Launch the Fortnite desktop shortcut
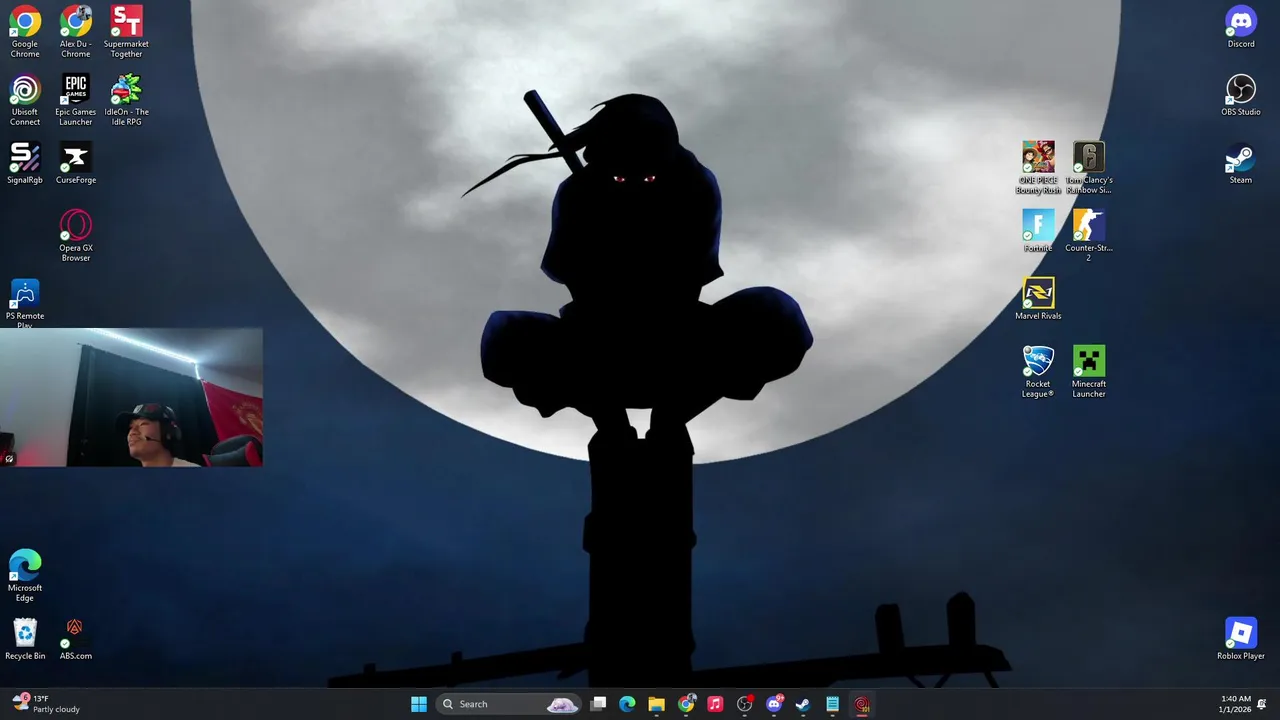The width and height of the screenshot is (1280, 720). click(x=1038, y=231)
